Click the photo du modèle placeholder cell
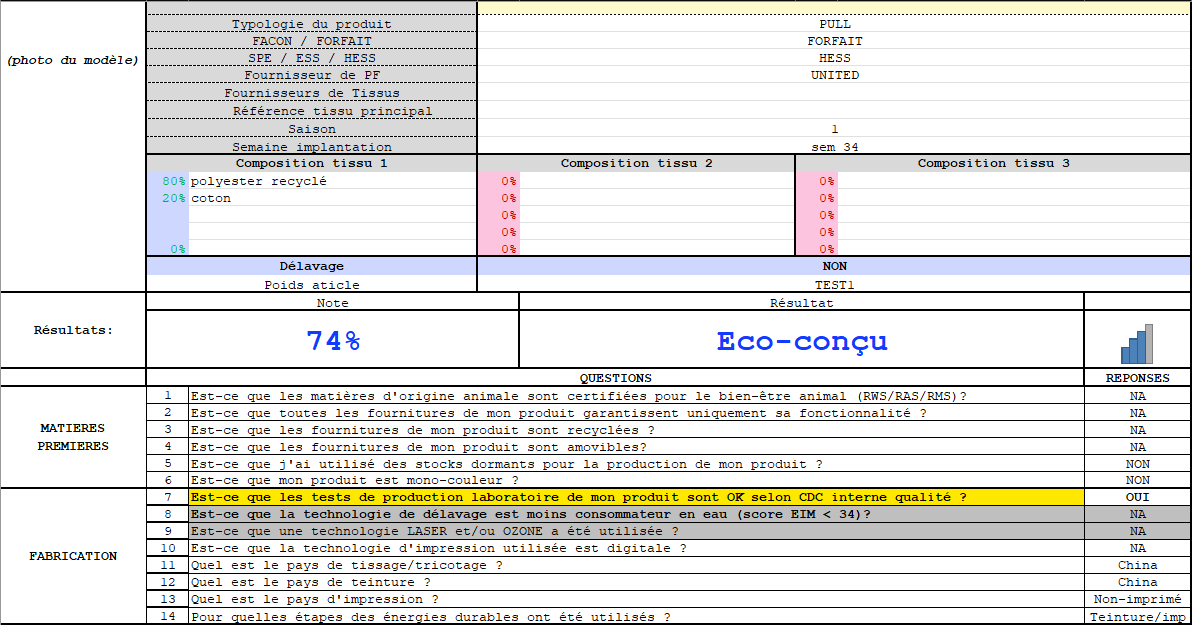1192x625 pixels. pos(73,60)
